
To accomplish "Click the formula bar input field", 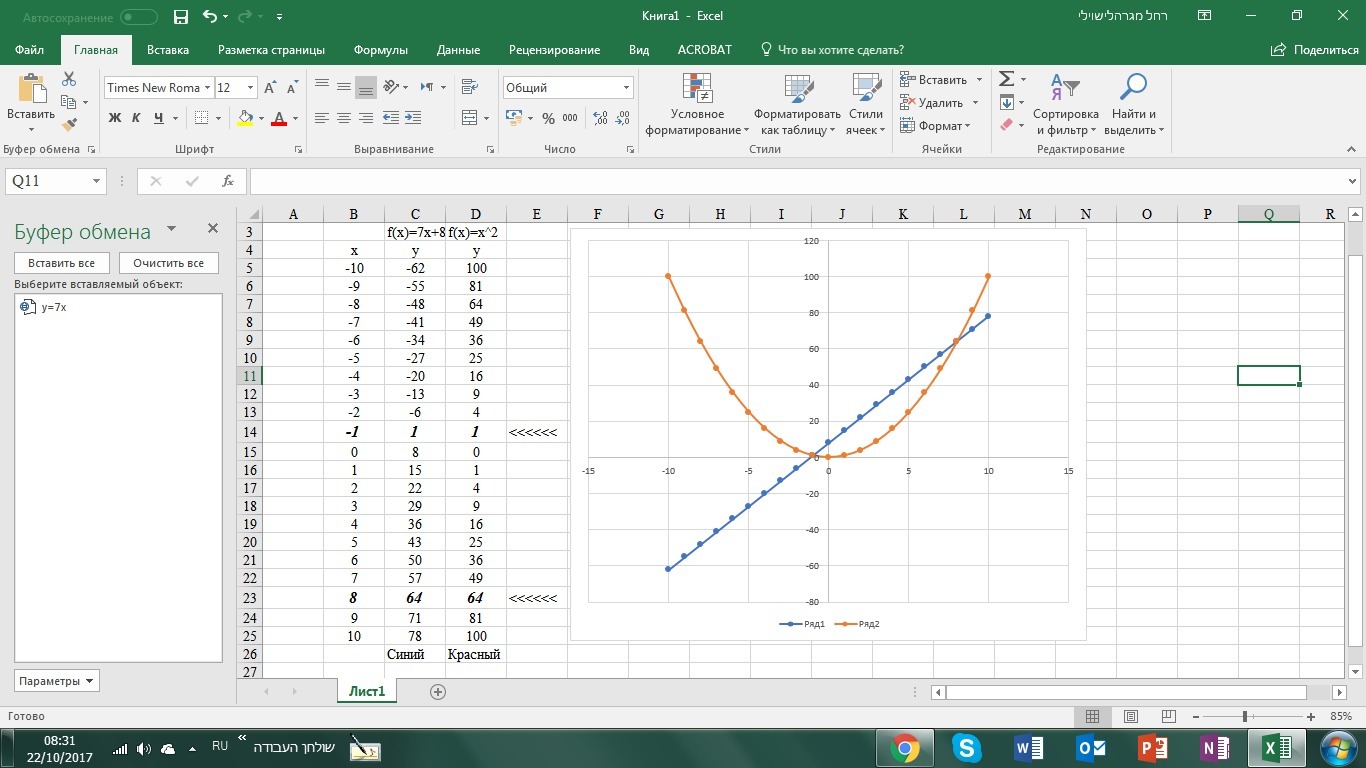I will [x=797, y=181].
